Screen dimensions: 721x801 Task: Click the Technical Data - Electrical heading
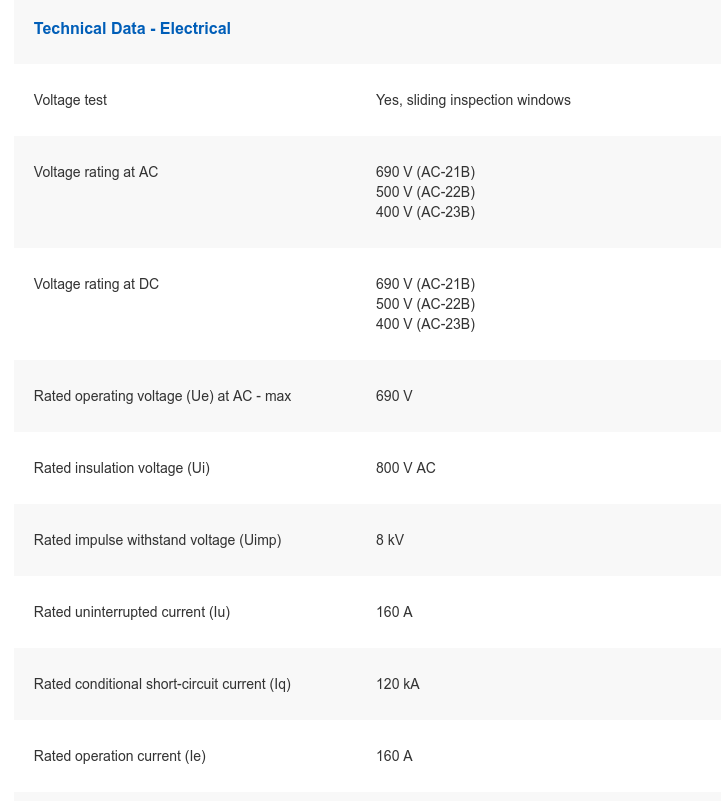pos(132,28)
